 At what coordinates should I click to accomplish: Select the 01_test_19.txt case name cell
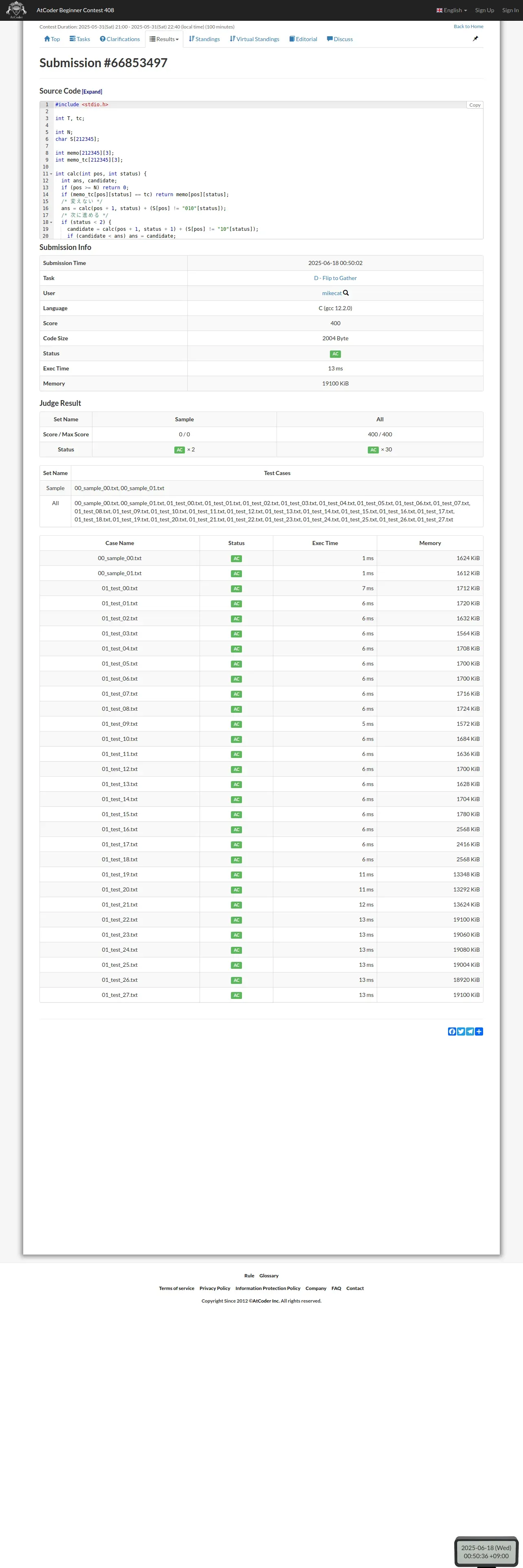pyautogui.click(x=119, y=875)
